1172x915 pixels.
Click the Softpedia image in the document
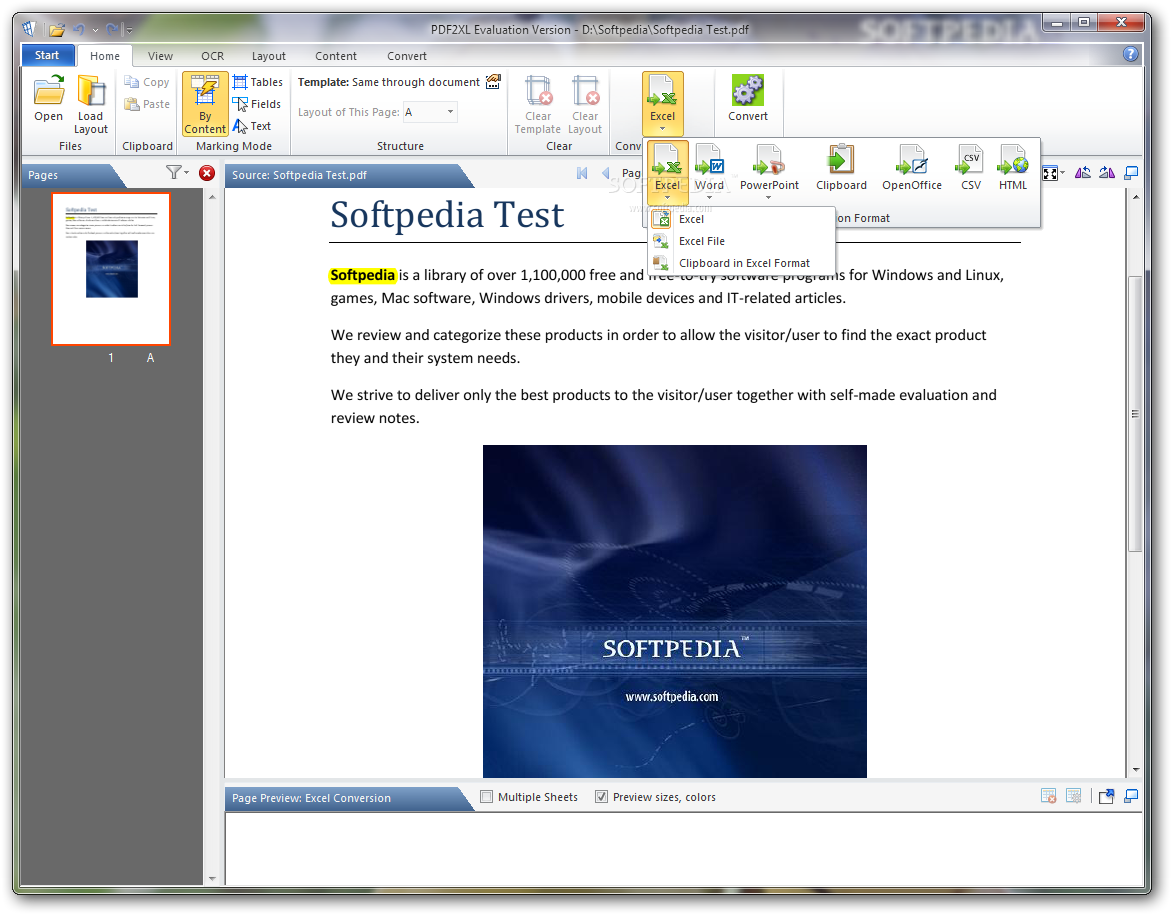tap(674, 611)
